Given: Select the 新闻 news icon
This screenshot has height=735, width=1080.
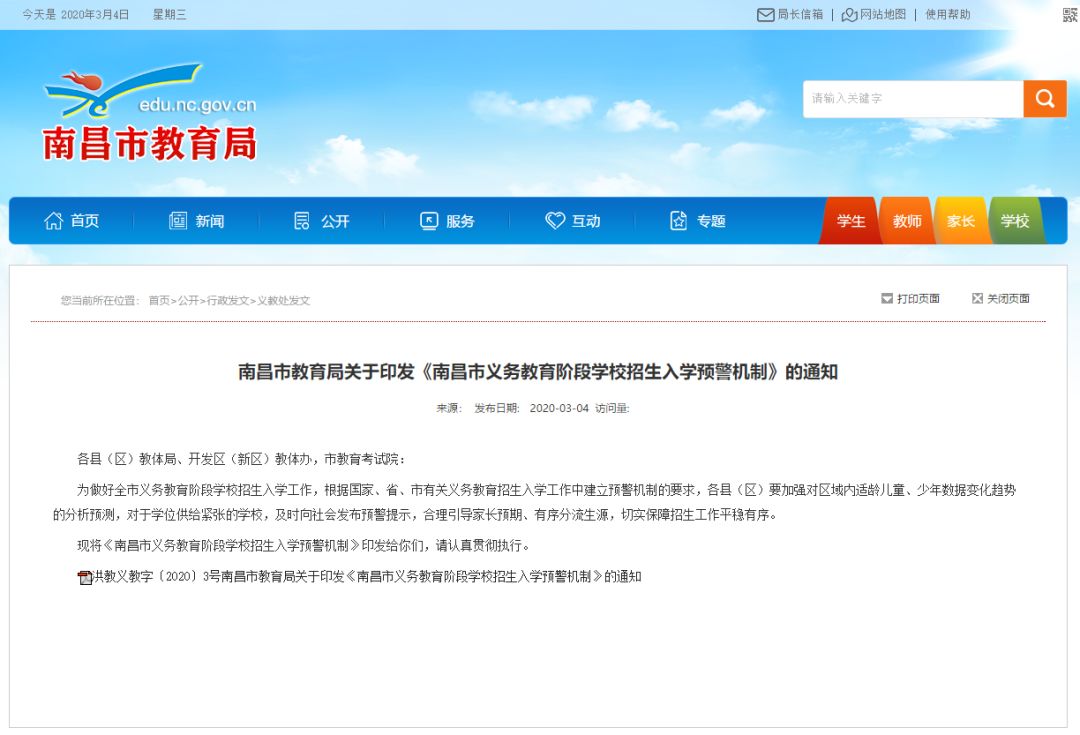Looking at the screenshot, I should (178, 221).
